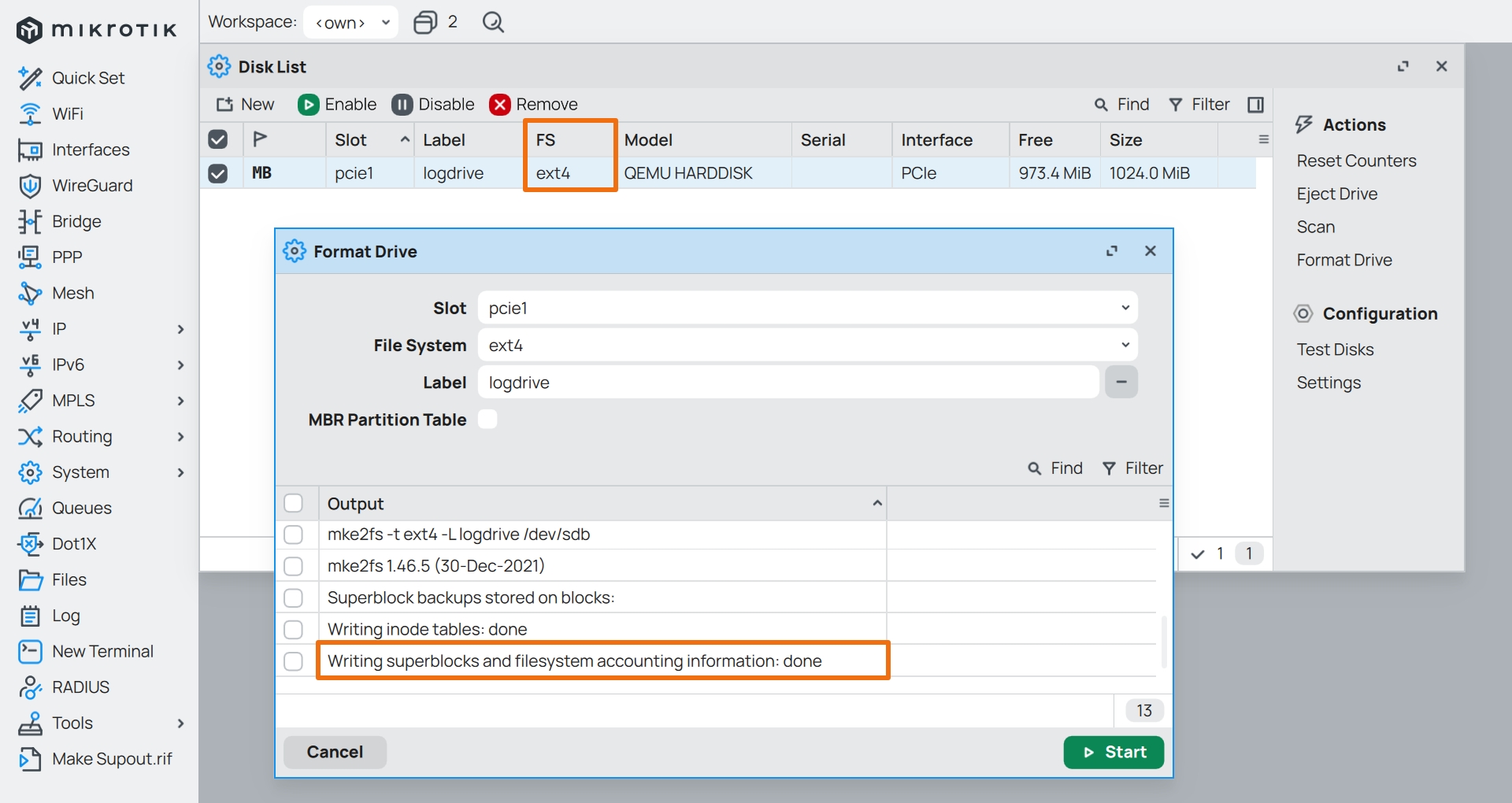Viewport: 1512px width, 803px height.
Task: Expand the IPv6 submenu
Action: [x=180, y=364]
